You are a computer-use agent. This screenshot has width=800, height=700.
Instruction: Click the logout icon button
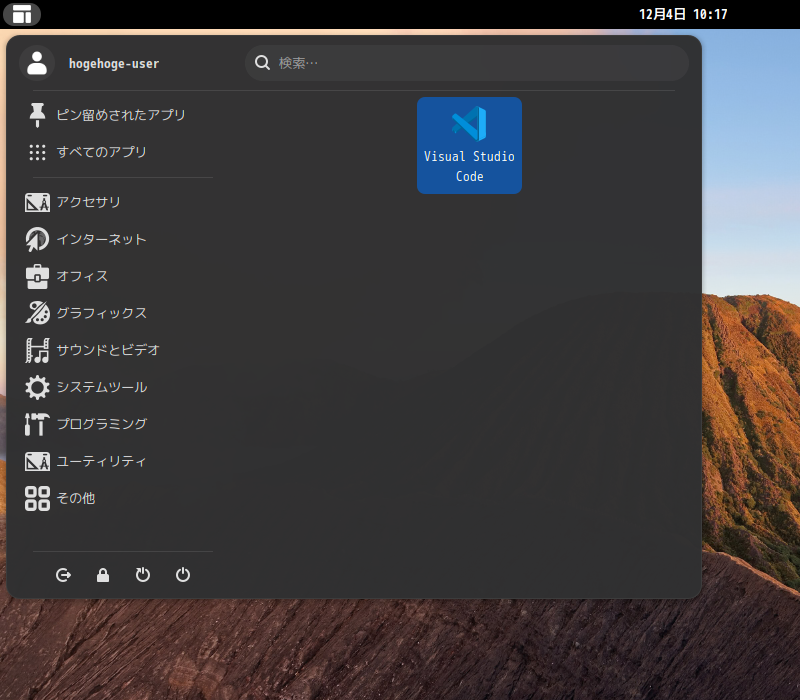(x=63, y=575)
